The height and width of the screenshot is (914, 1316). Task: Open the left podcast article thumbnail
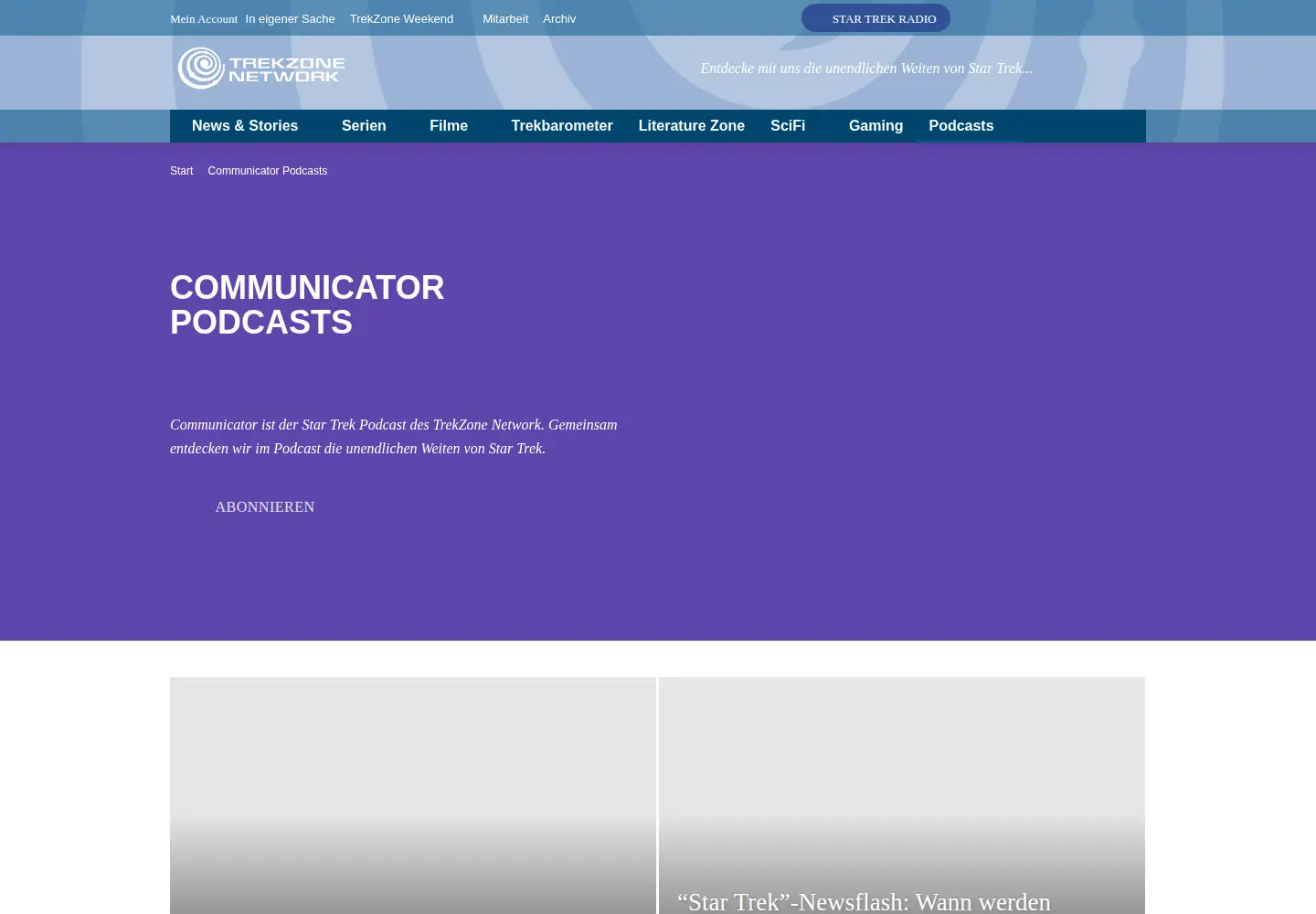pyautogui.click(x=413, y=795)
